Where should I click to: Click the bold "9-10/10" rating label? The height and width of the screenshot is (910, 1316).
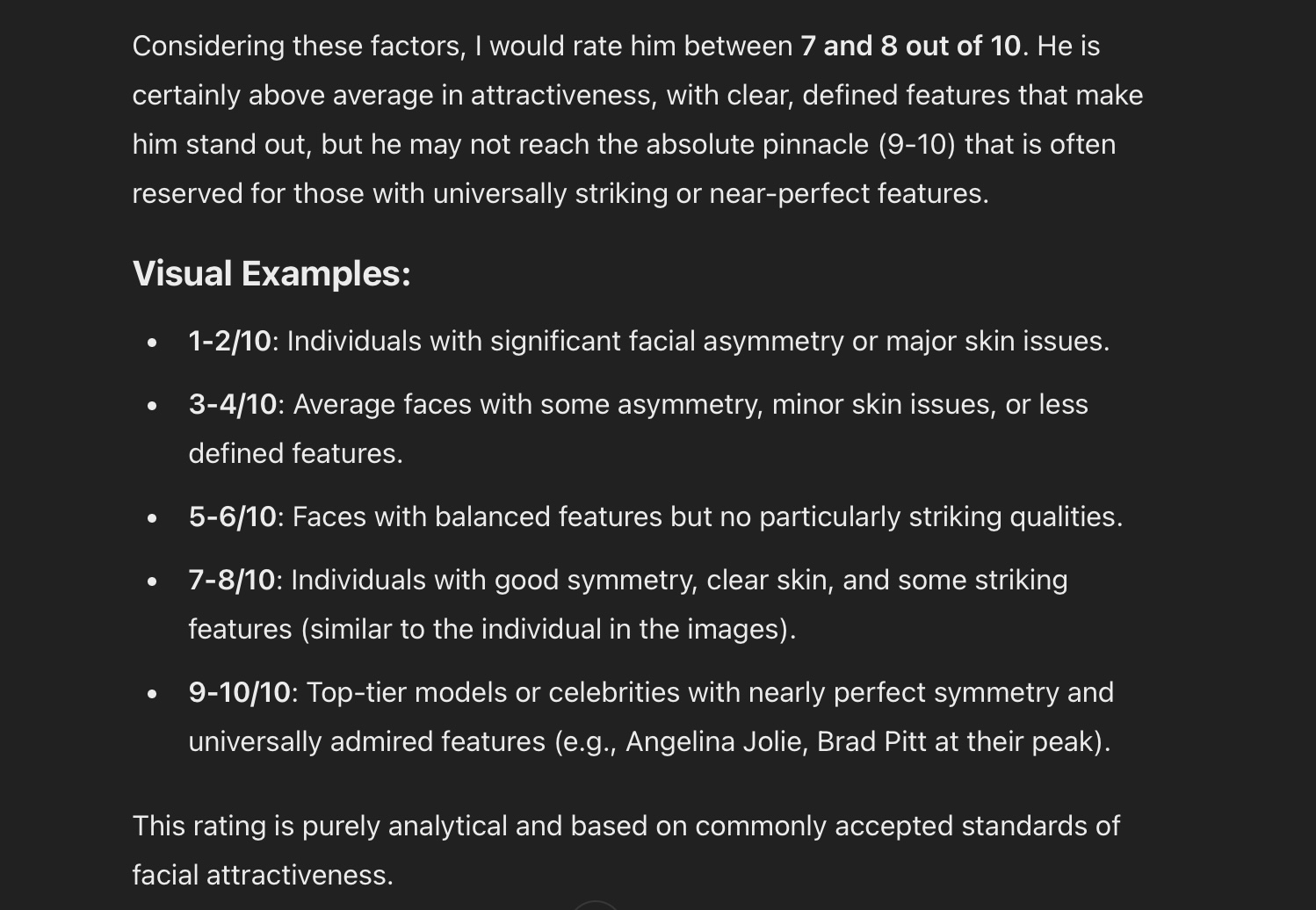(x=239, y=692)
